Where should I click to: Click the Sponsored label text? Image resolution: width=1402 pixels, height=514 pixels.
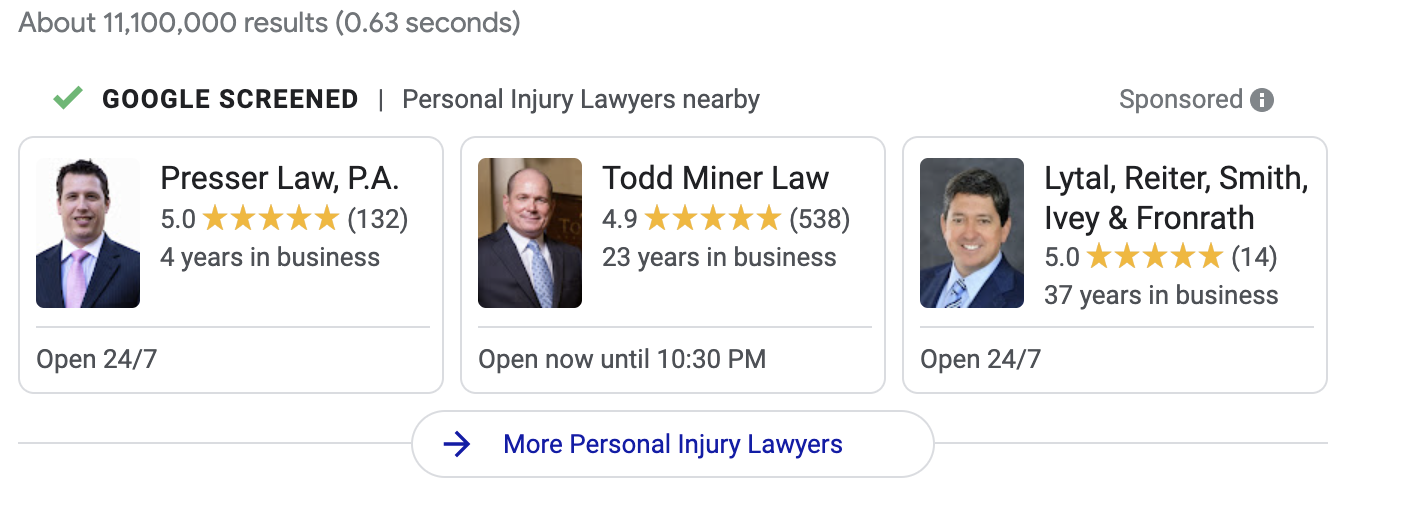click(1180, 100)
